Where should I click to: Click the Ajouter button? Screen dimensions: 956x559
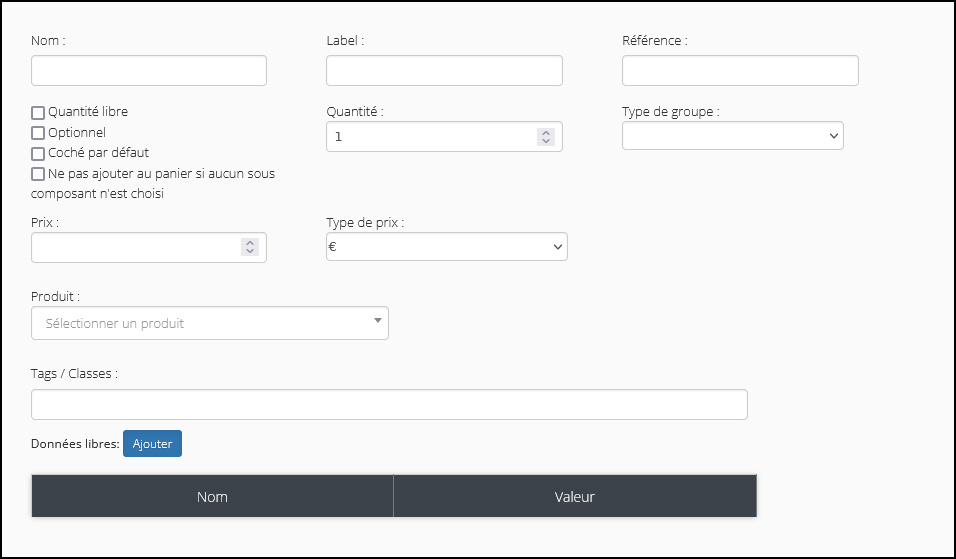[x=152, y=443]
